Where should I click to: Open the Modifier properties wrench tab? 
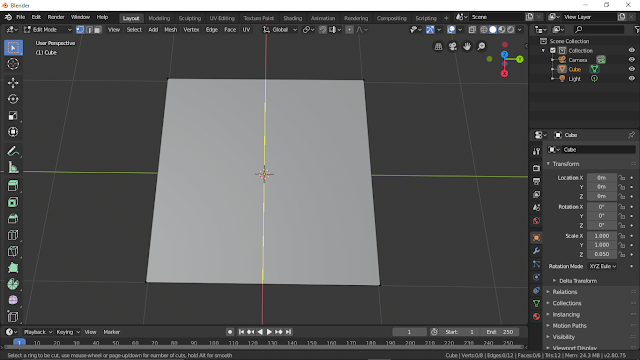(536, 251)
